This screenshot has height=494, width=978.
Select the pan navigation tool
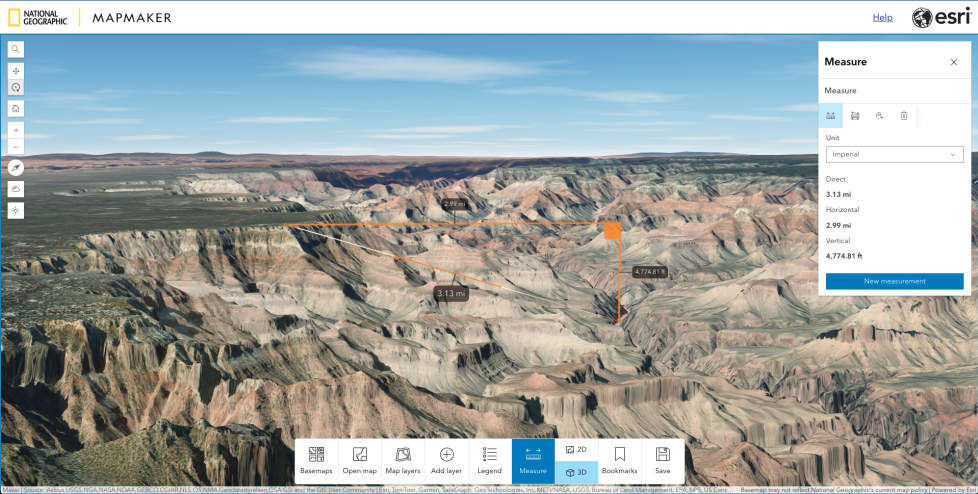click(16, 71)
